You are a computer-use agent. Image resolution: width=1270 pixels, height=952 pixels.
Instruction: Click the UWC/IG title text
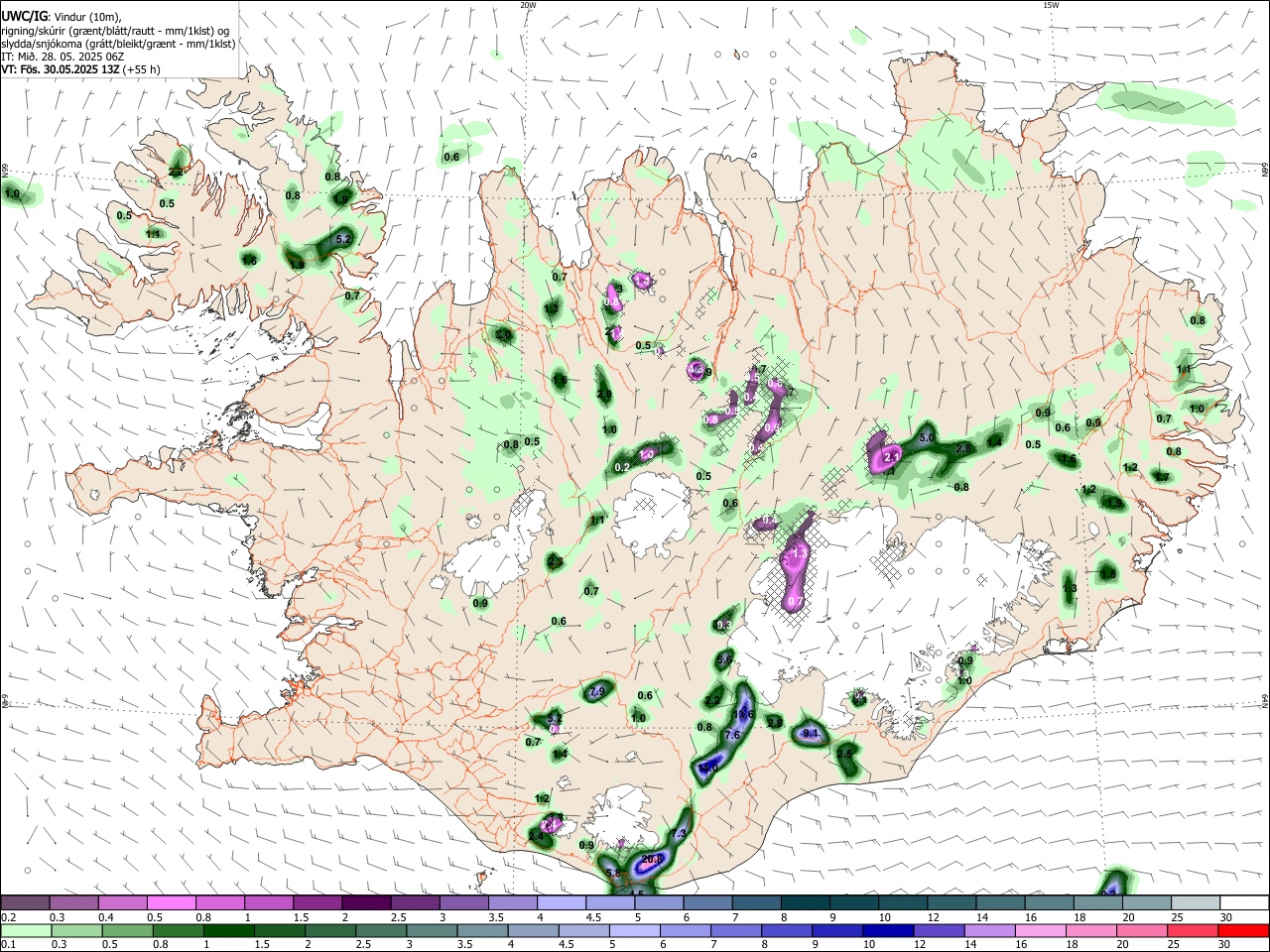tap(24, 16)
